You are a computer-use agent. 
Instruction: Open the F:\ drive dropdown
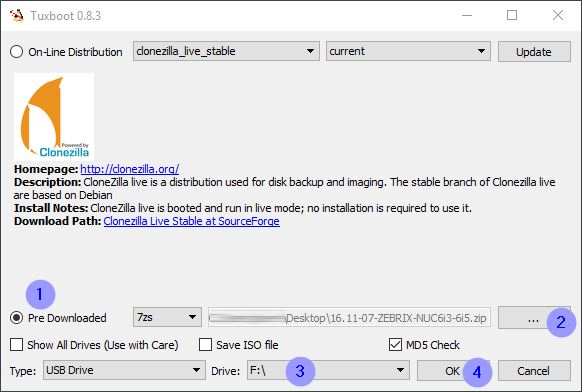(328, 370)
